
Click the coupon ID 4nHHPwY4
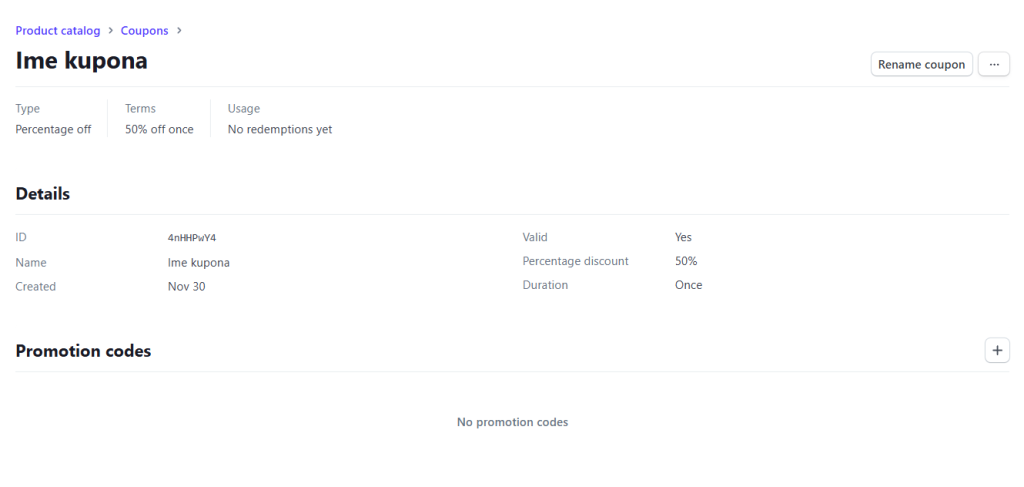tap(192, 238)
